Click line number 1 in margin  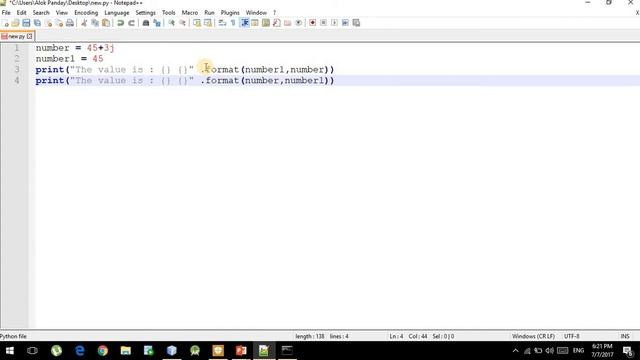click(x=17, y=48)
